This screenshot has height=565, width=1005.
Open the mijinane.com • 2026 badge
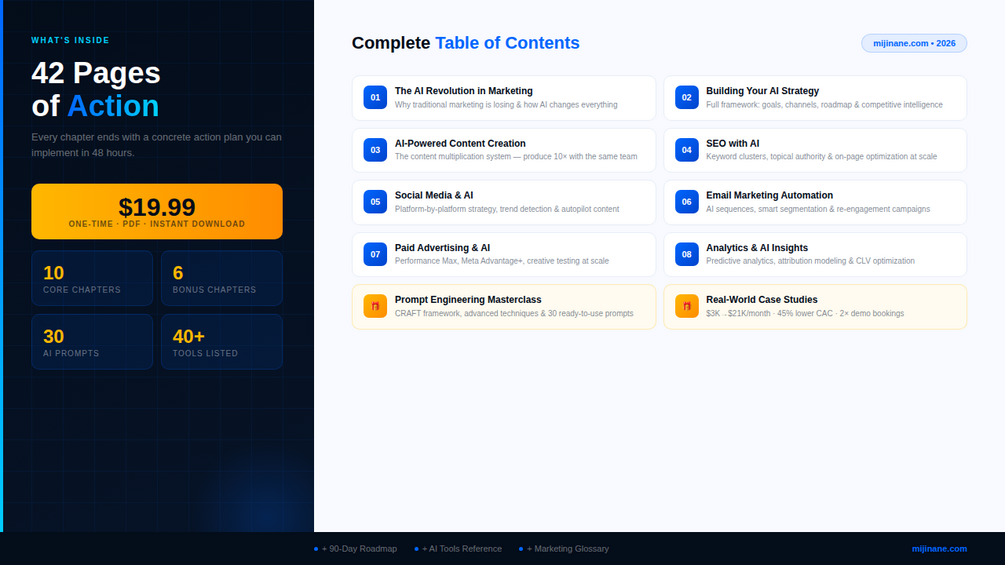coord(914,43)
